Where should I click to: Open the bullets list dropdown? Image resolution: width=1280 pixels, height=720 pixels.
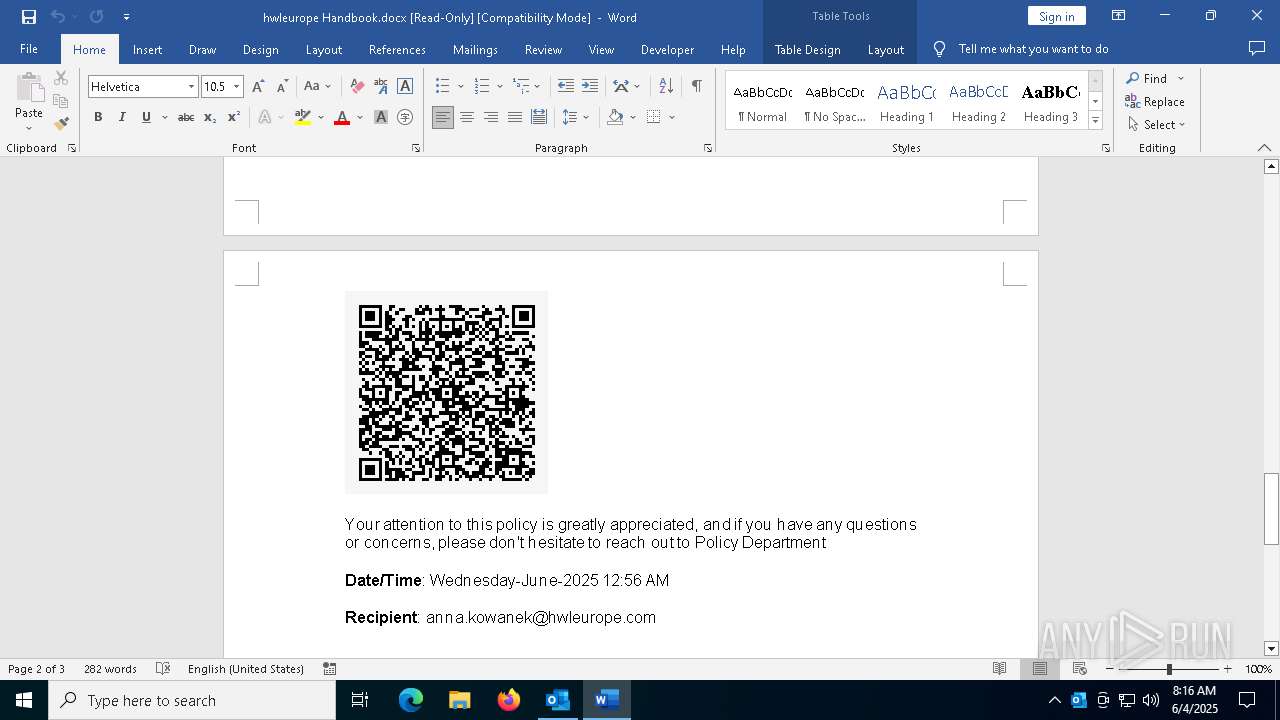[460, 87]
